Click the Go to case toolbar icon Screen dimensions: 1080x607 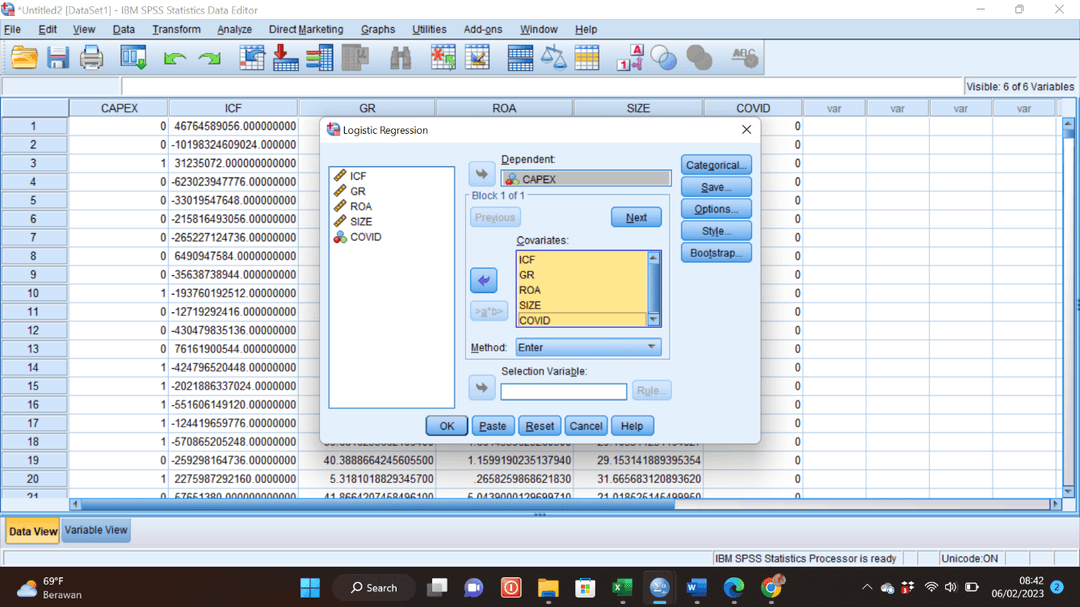pos(252,58)
